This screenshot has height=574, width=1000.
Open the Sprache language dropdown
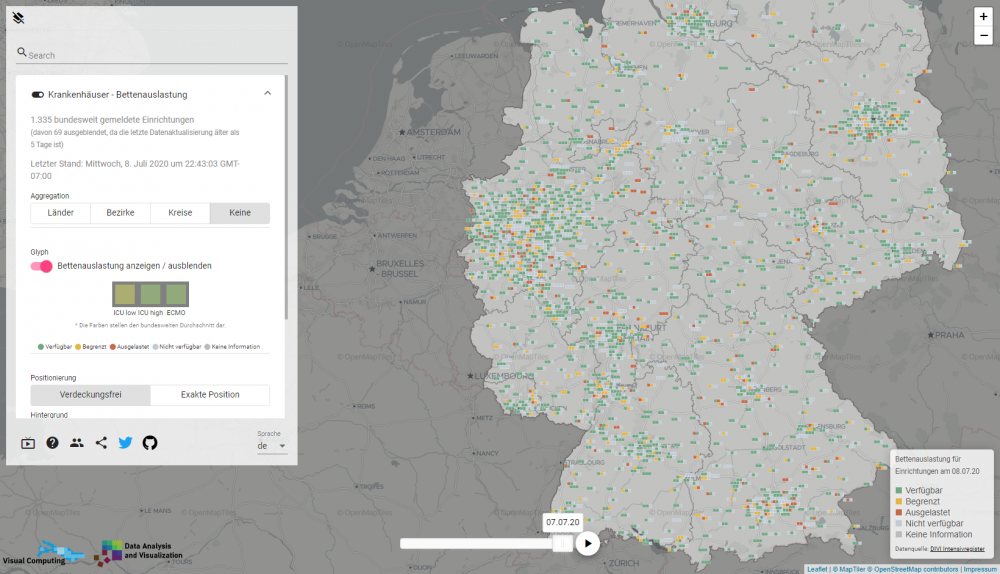pos(271,446)
